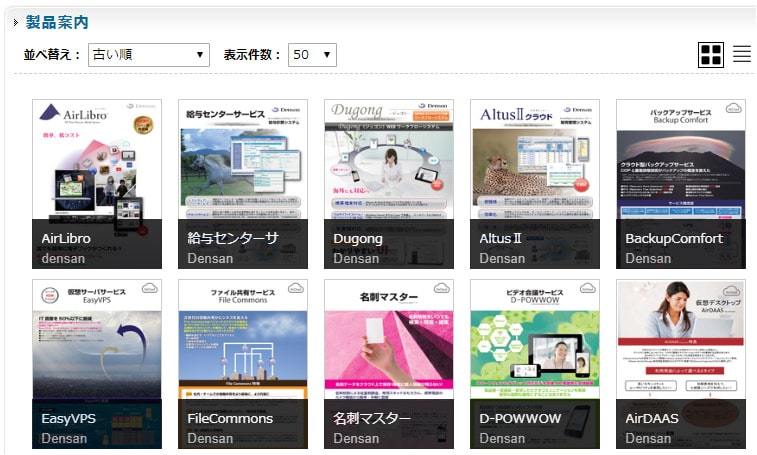Screen dimensions: 757x455
Task: Click the BackupComfort product title
Action: pos(674,239)
